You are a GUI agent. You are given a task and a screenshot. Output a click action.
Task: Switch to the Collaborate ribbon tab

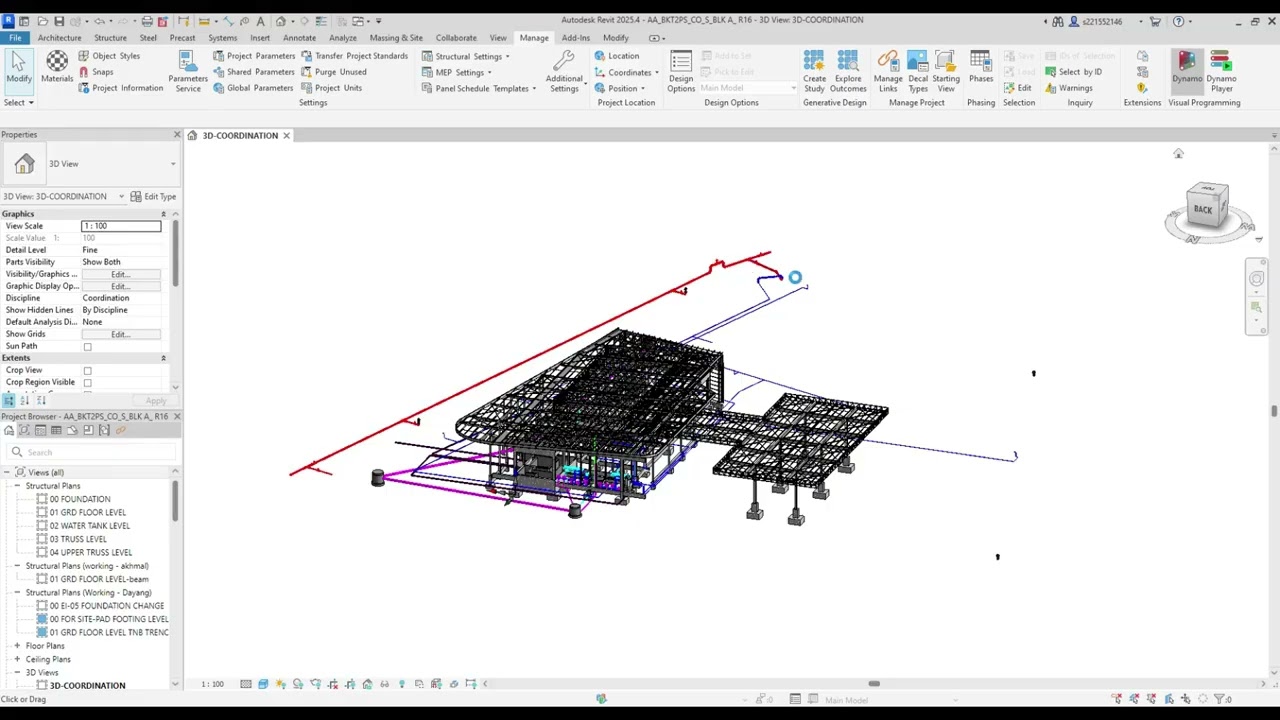click(456, 38)
